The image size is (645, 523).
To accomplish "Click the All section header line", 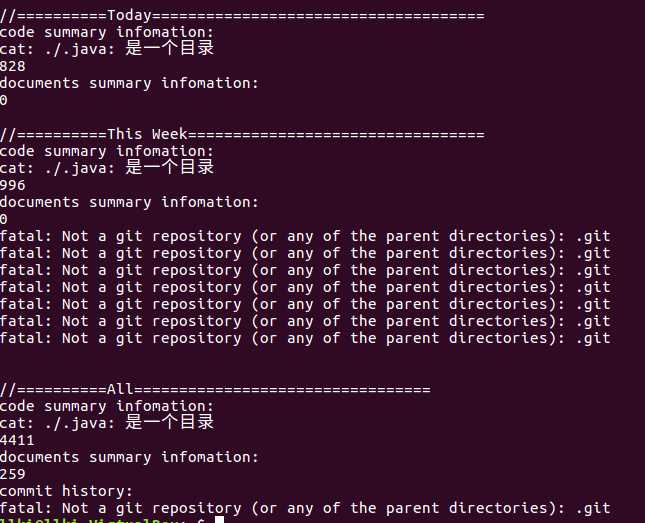I will 215,389.
